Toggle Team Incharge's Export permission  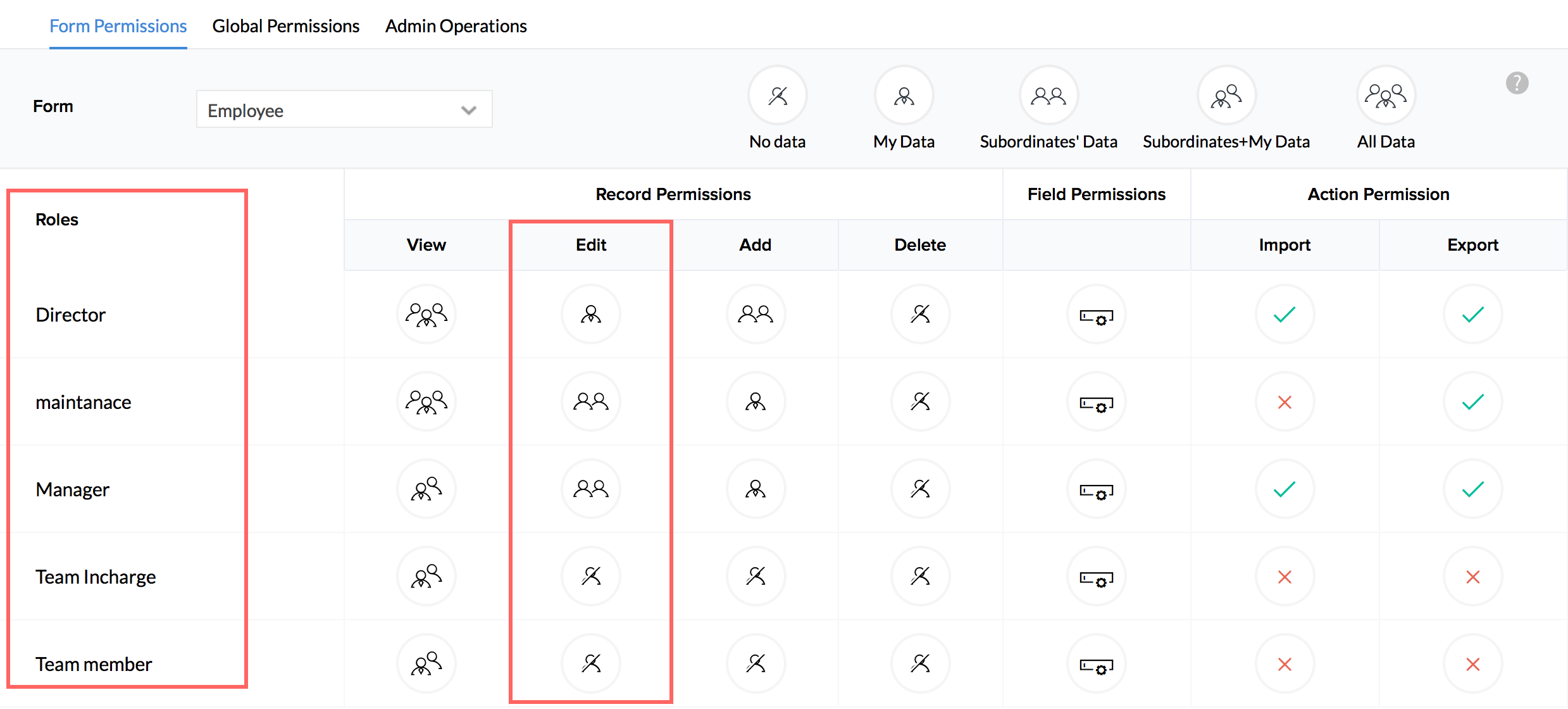1472,576
